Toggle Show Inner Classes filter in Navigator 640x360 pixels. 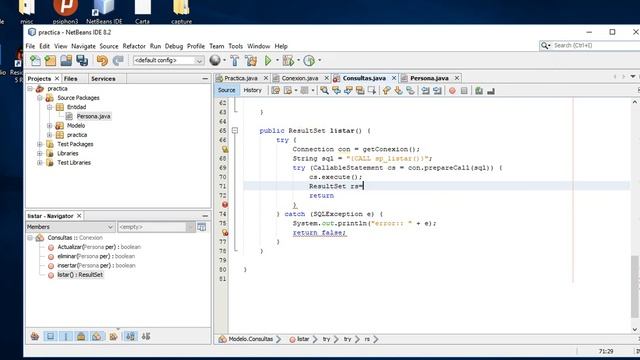tap(97, 336)
